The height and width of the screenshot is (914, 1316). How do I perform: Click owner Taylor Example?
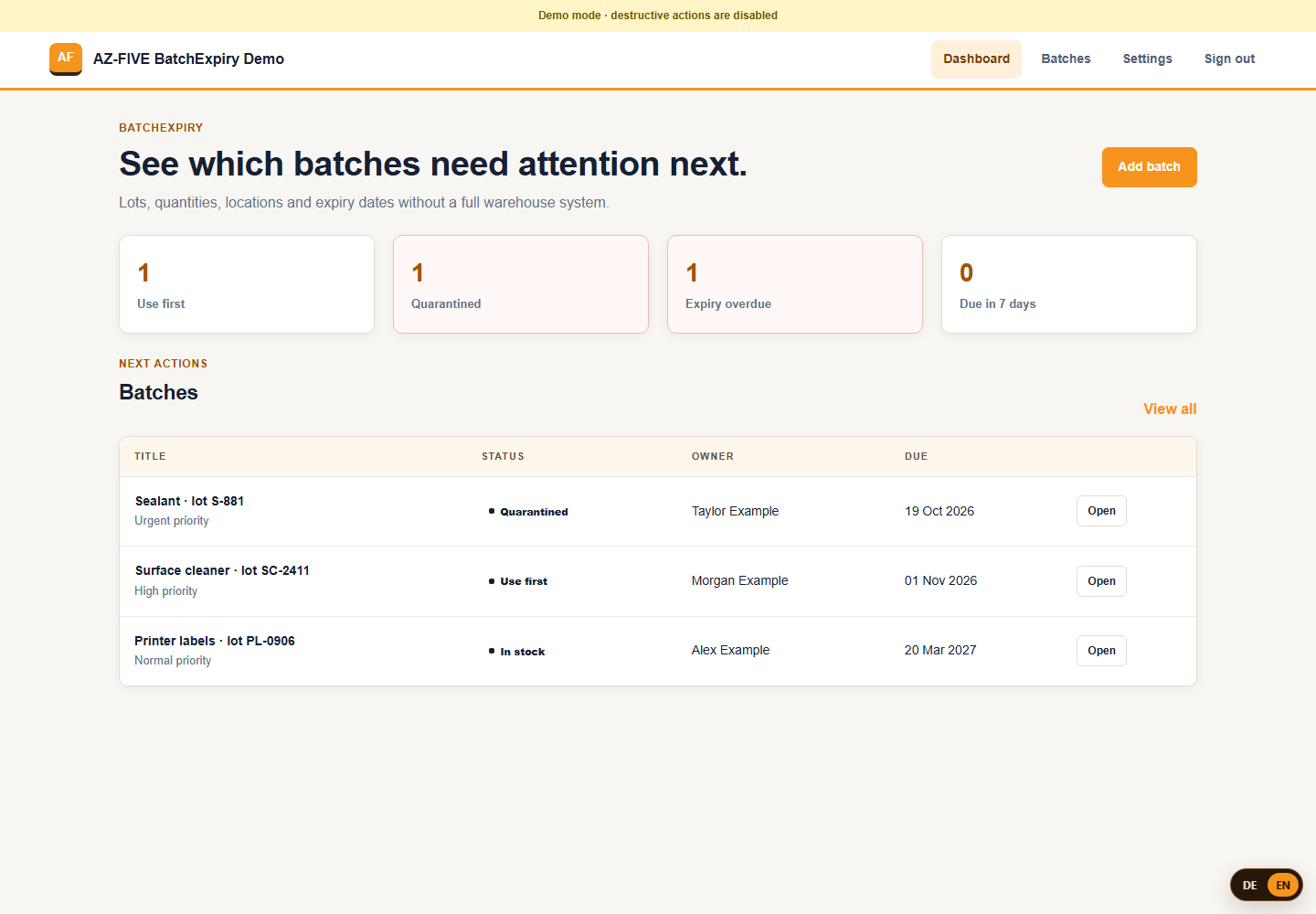tap(735, 511)
